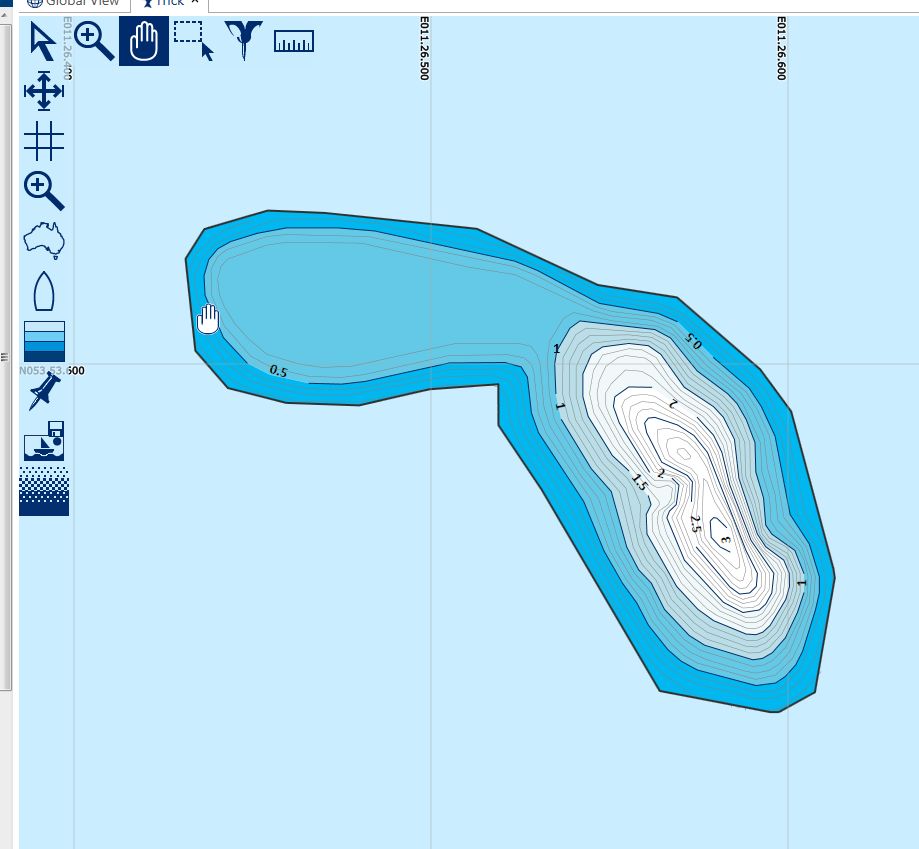Click the boat hull outline icon
Screen dimensions: 919x849
pyautogui.click(x=44, y=291)
